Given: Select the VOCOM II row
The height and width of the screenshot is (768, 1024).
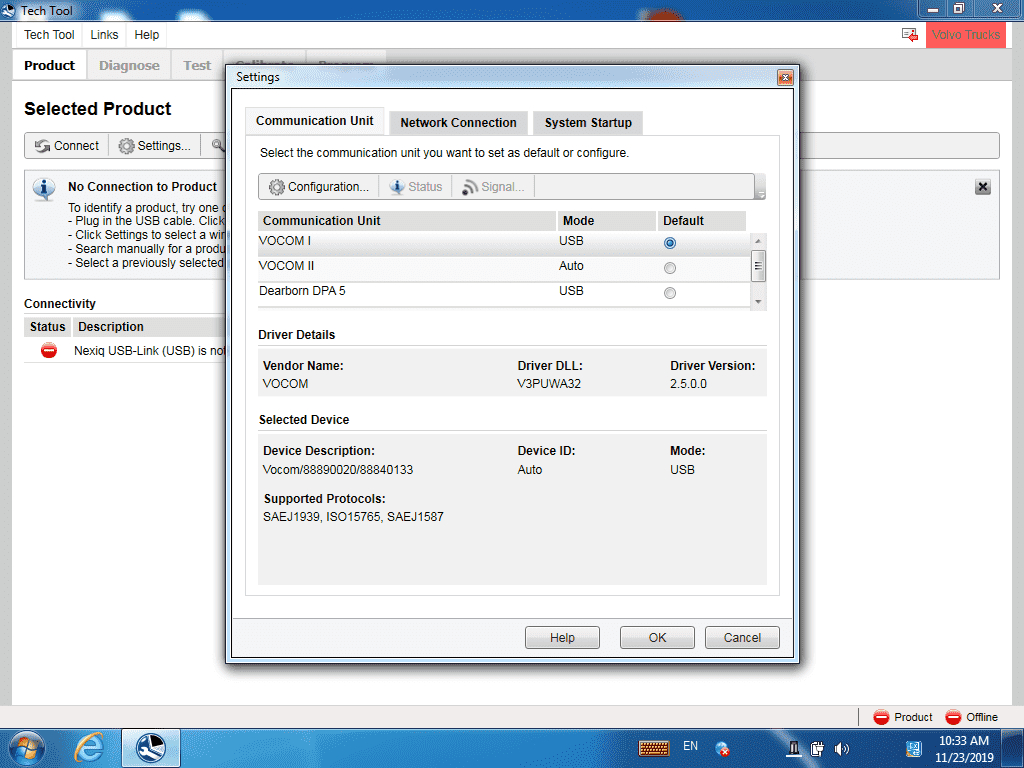Looking at the screenshot, I should (504, 268).
